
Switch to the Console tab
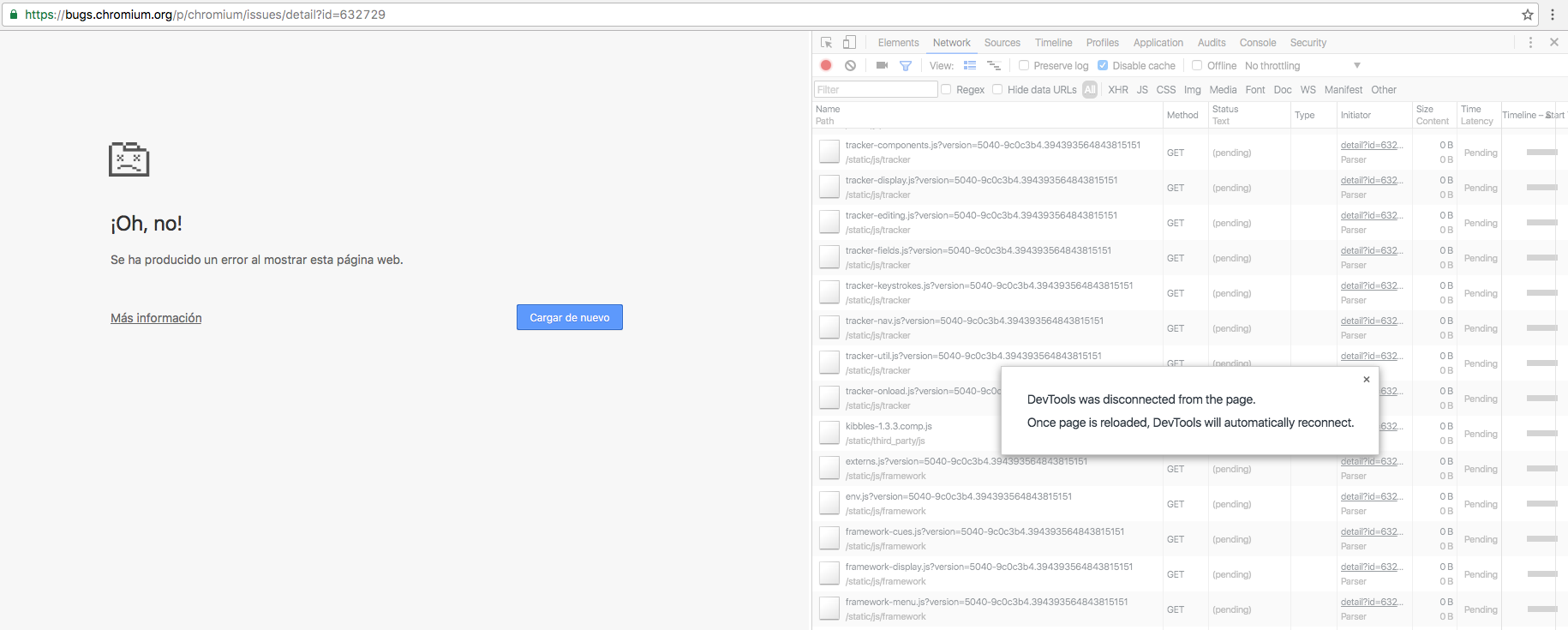click(1257, 43)
